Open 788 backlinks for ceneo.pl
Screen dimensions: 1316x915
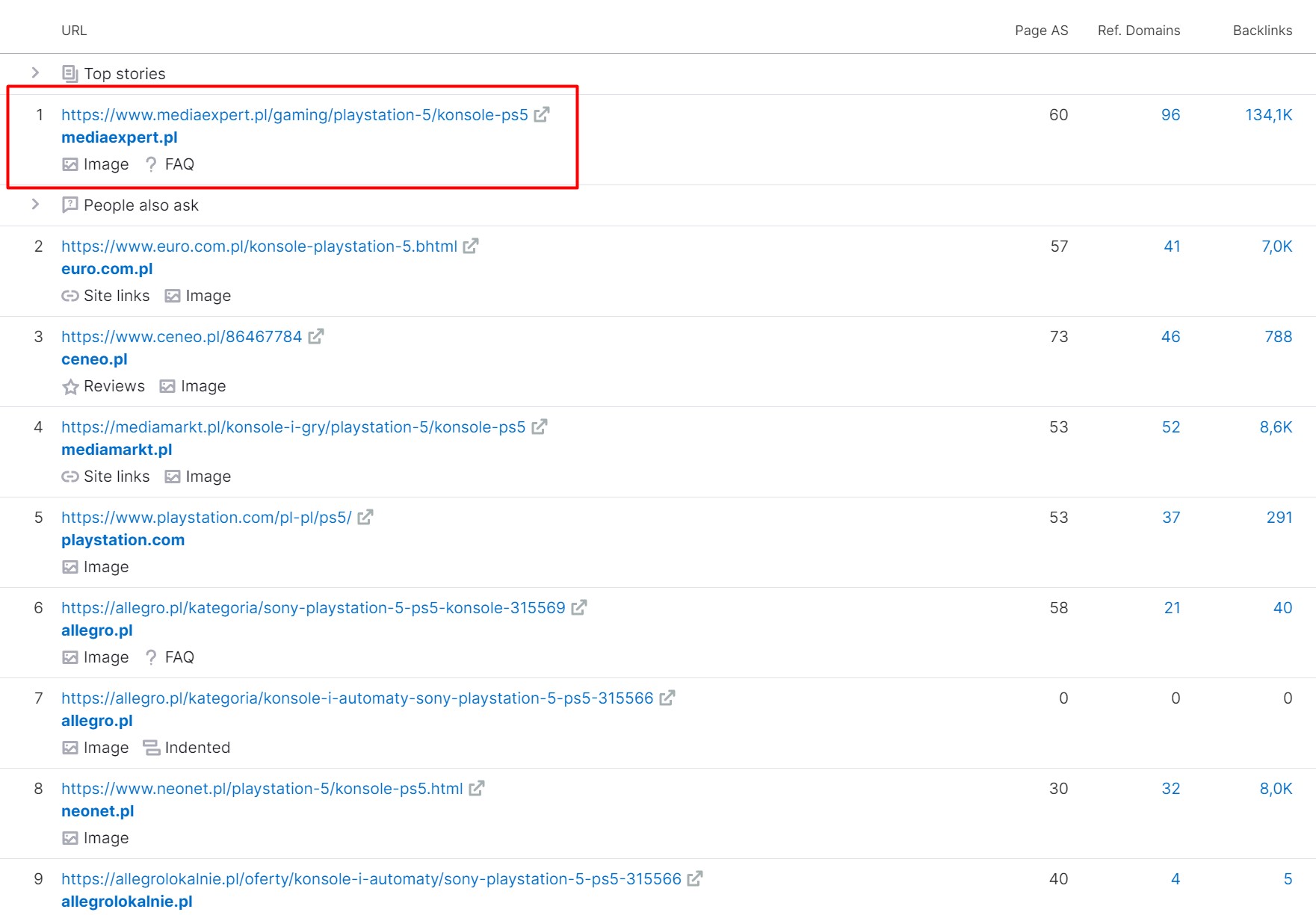1278,337
